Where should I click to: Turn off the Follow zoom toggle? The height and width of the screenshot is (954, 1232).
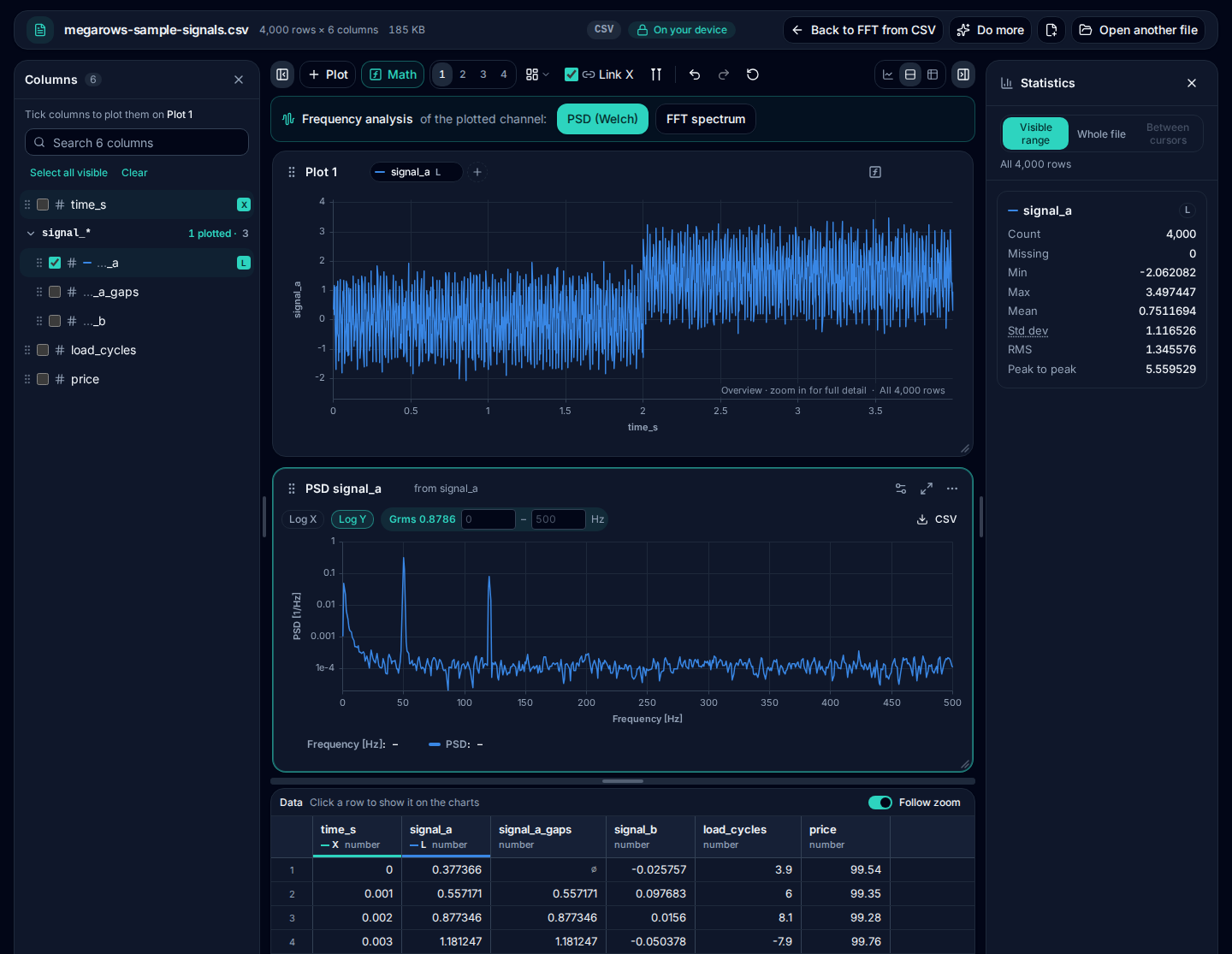(x=880, y=803)
